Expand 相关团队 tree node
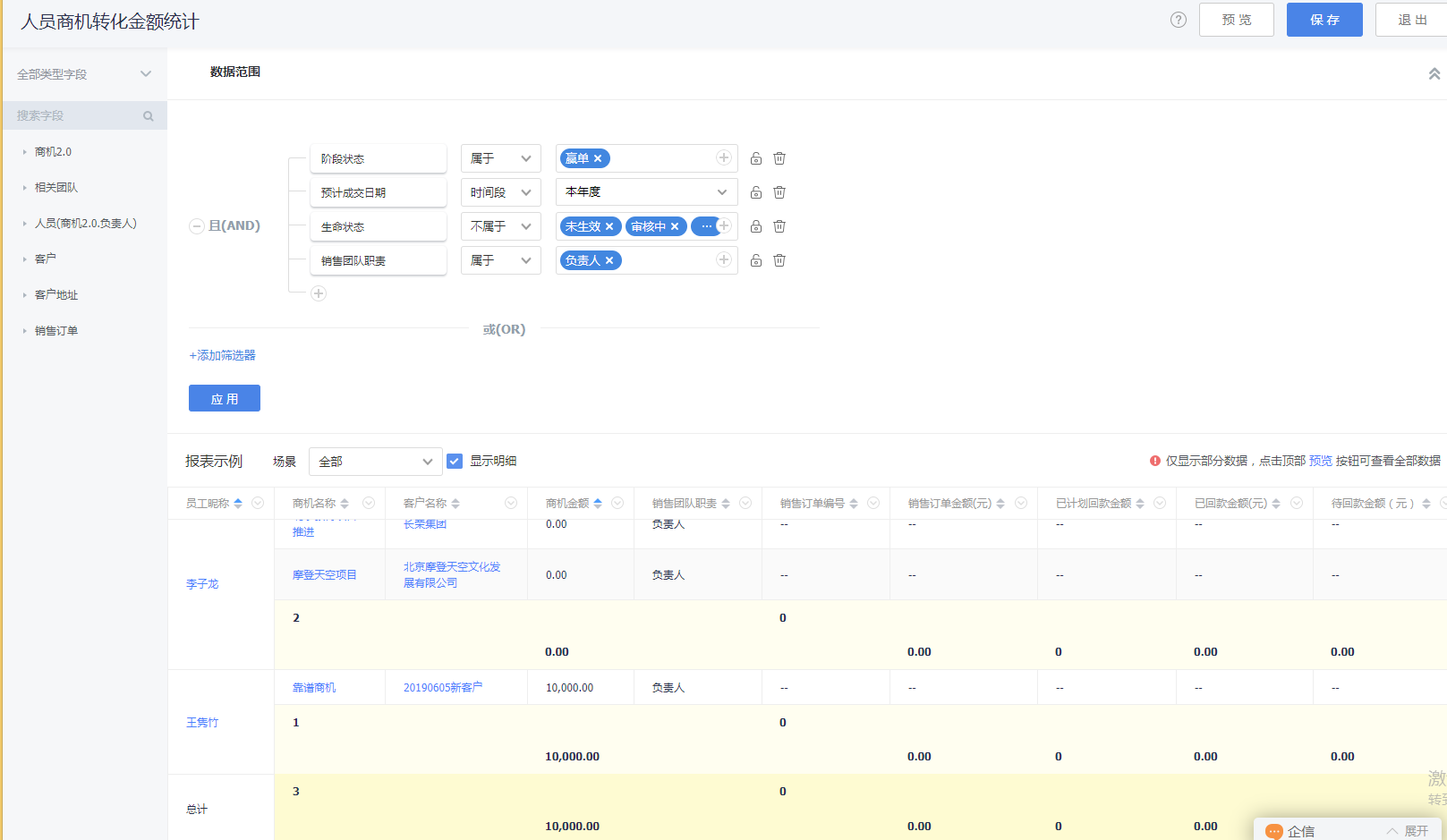 [x=25, y=188]
